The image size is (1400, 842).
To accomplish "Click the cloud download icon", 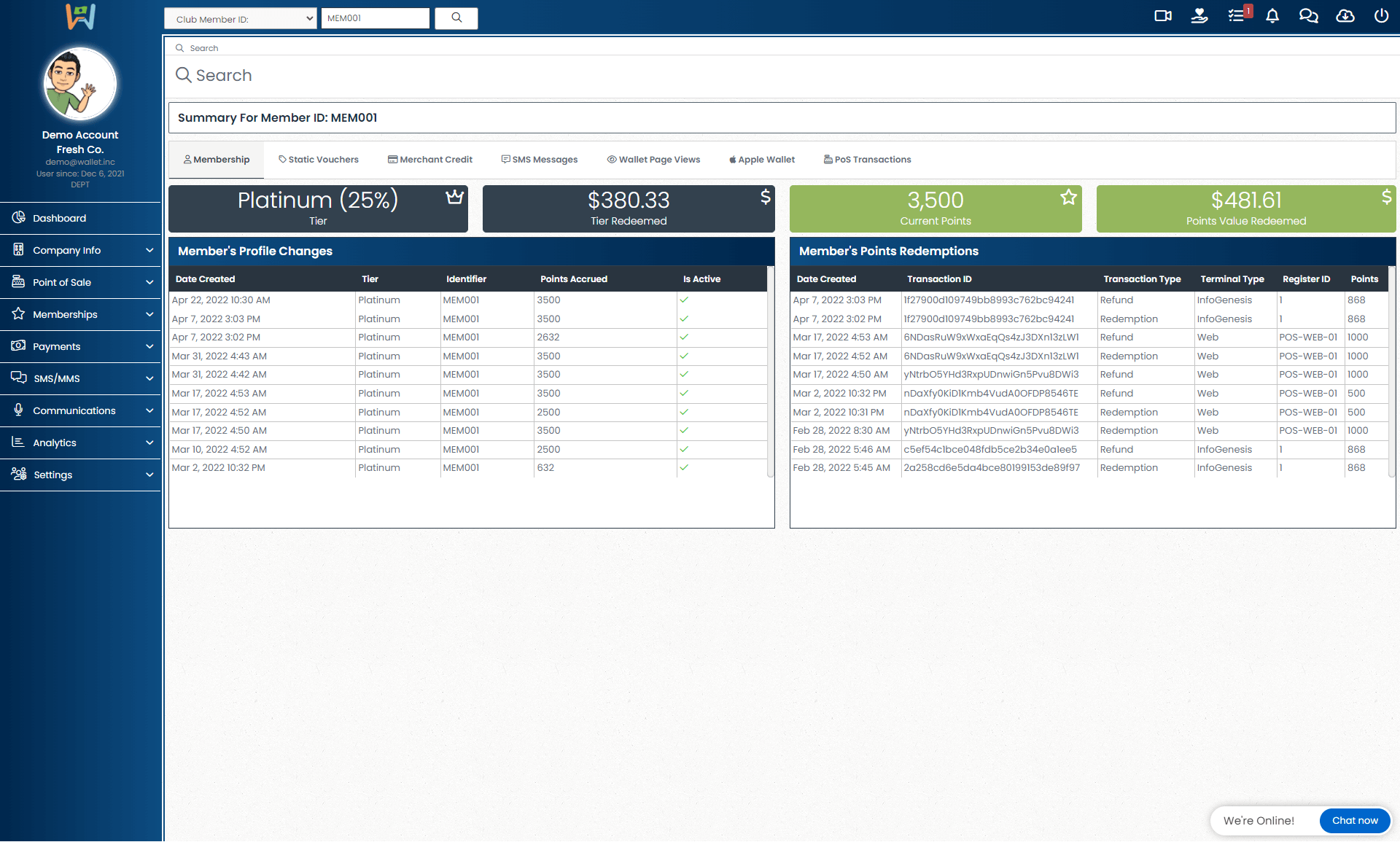I will click(x=1345, y=16).
